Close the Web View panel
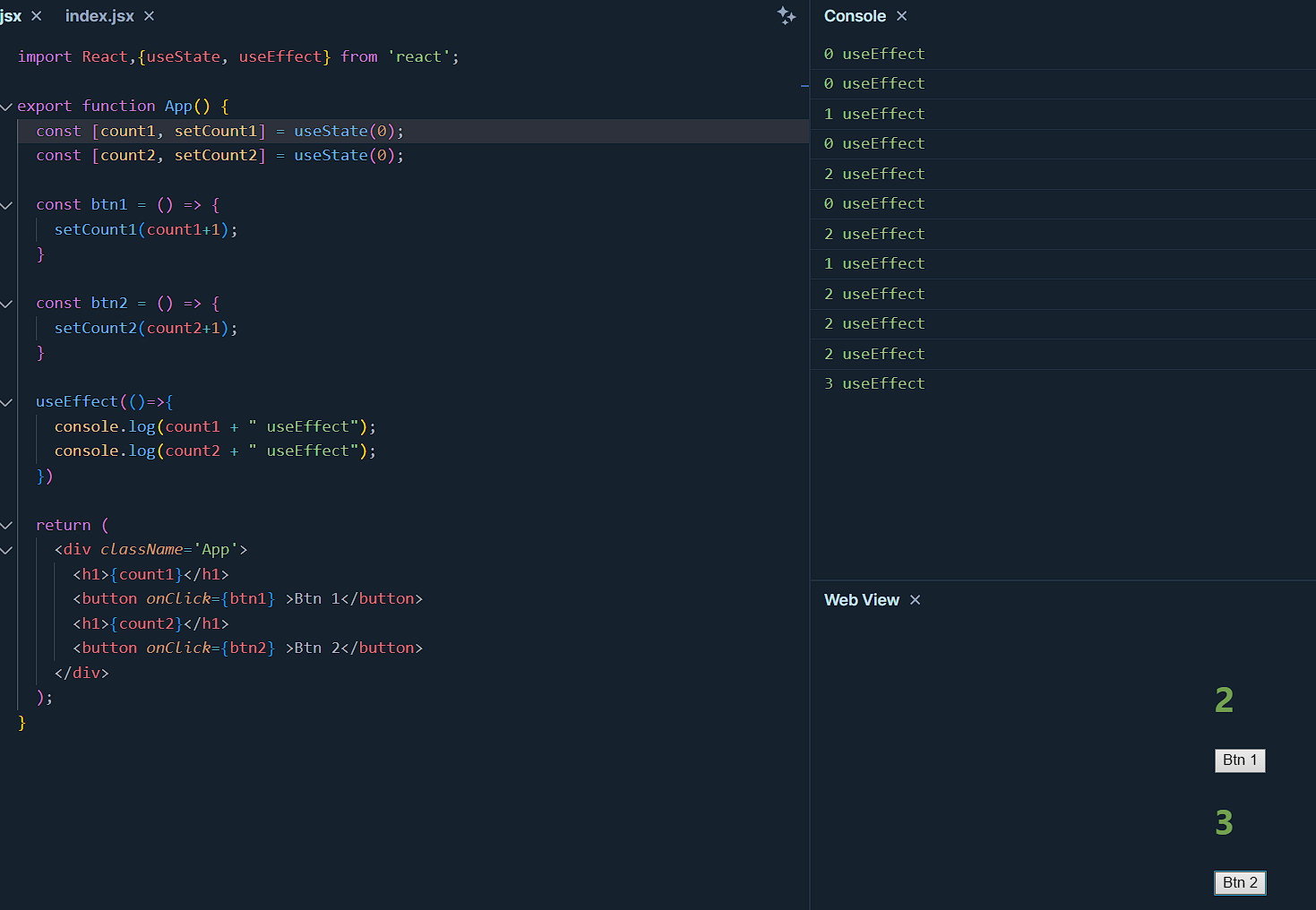The image size is (1316, 910). click(916, 600)
